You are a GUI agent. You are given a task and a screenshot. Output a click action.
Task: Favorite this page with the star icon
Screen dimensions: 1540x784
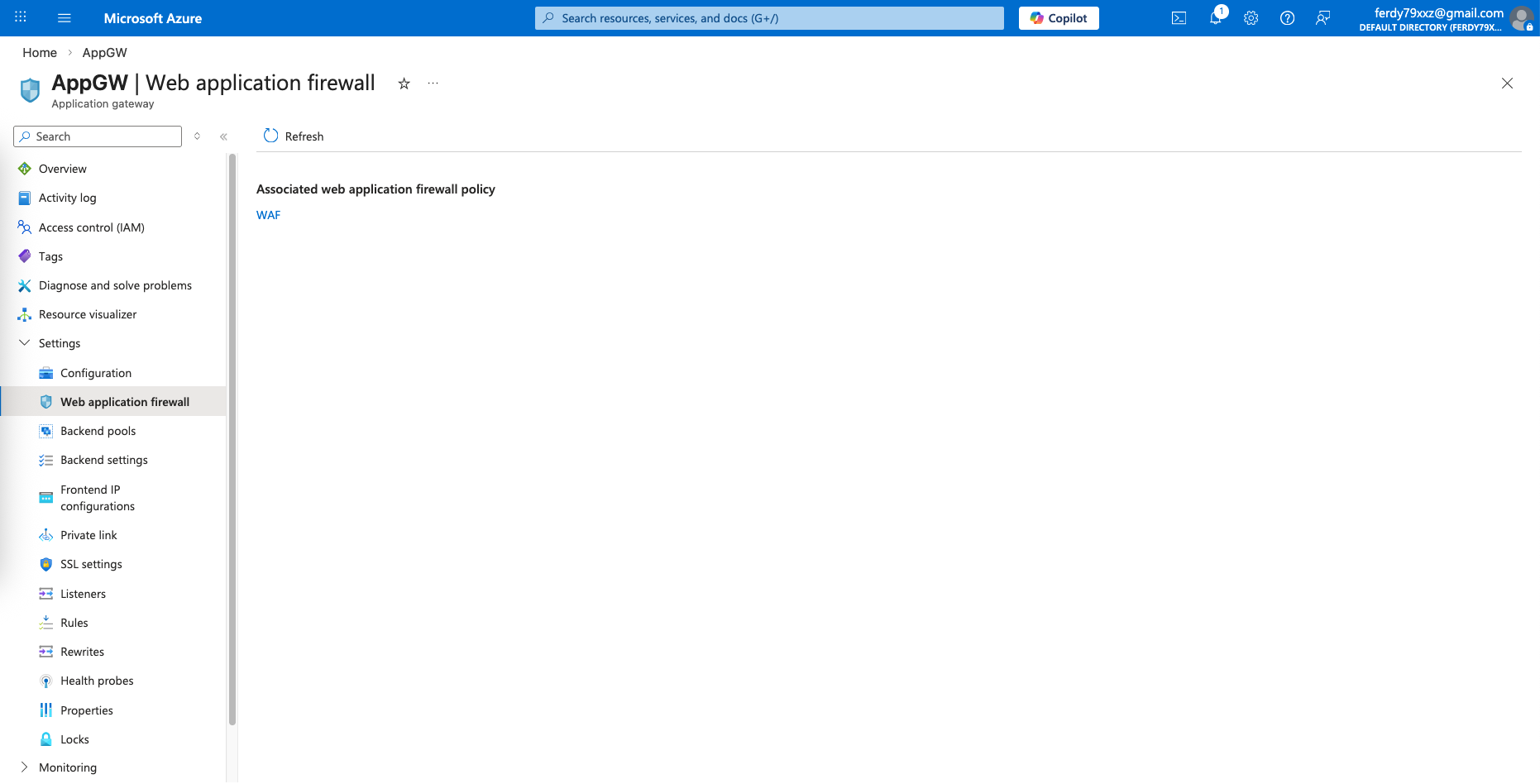pos(404,84)
